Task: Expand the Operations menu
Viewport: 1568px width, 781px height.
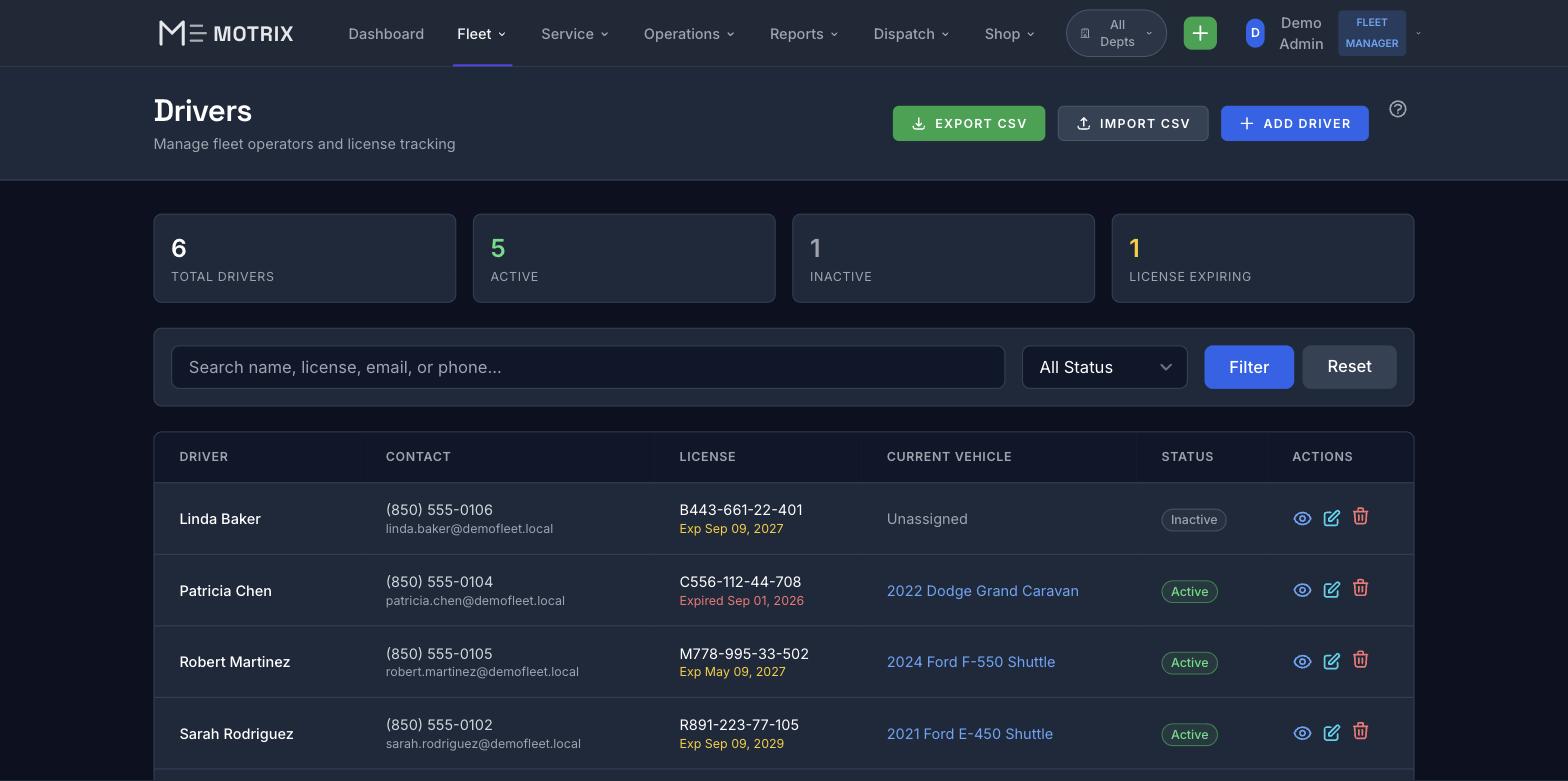Action: click(x=689, y=34)
